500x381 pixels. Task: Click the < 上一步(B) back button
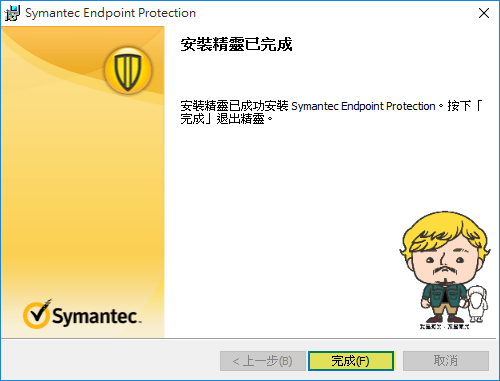click(263, 361)
